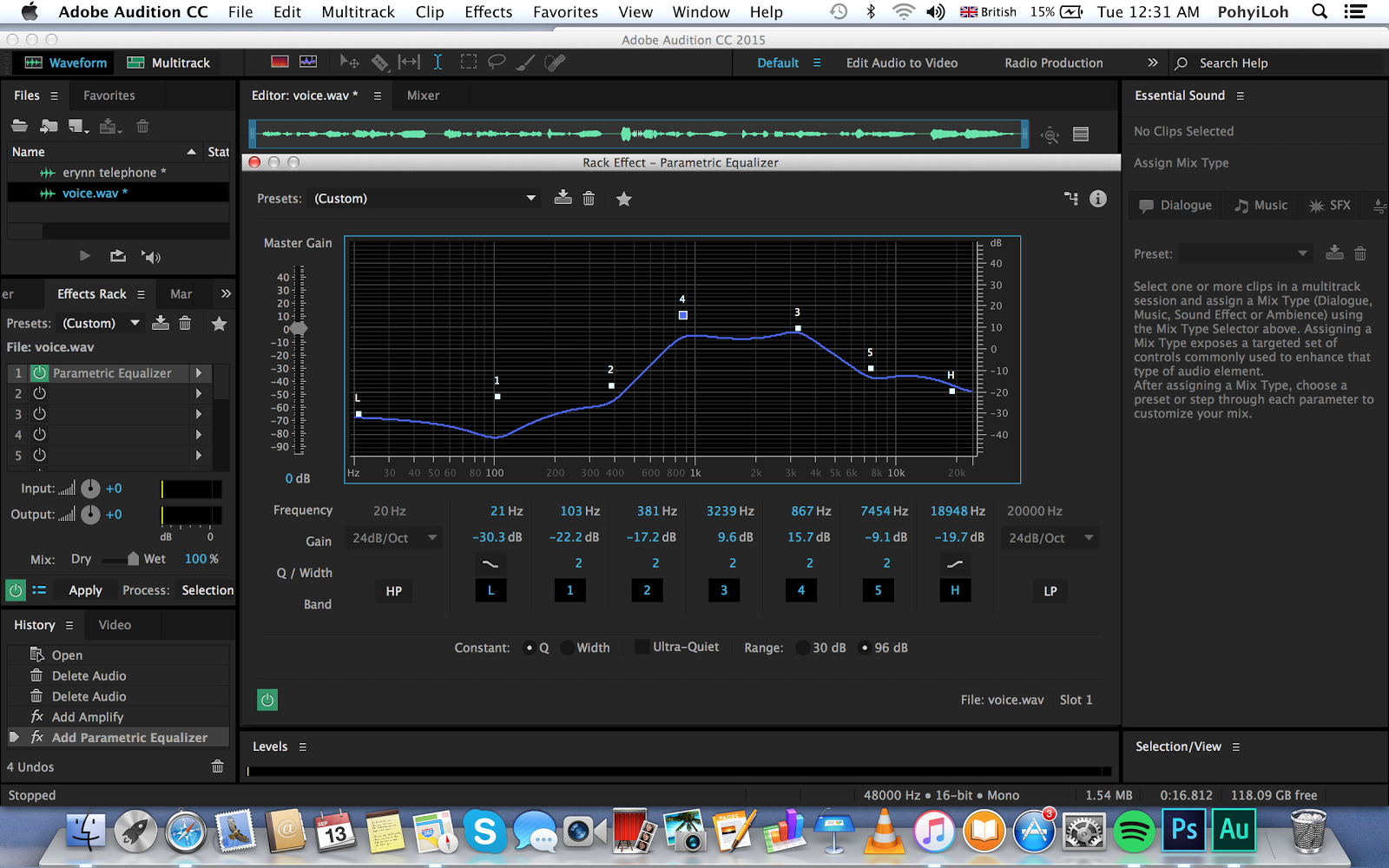Screen dimensions: 1389x868
Task: Click the Import File icon in Files panel
Action: coord(49,127)
